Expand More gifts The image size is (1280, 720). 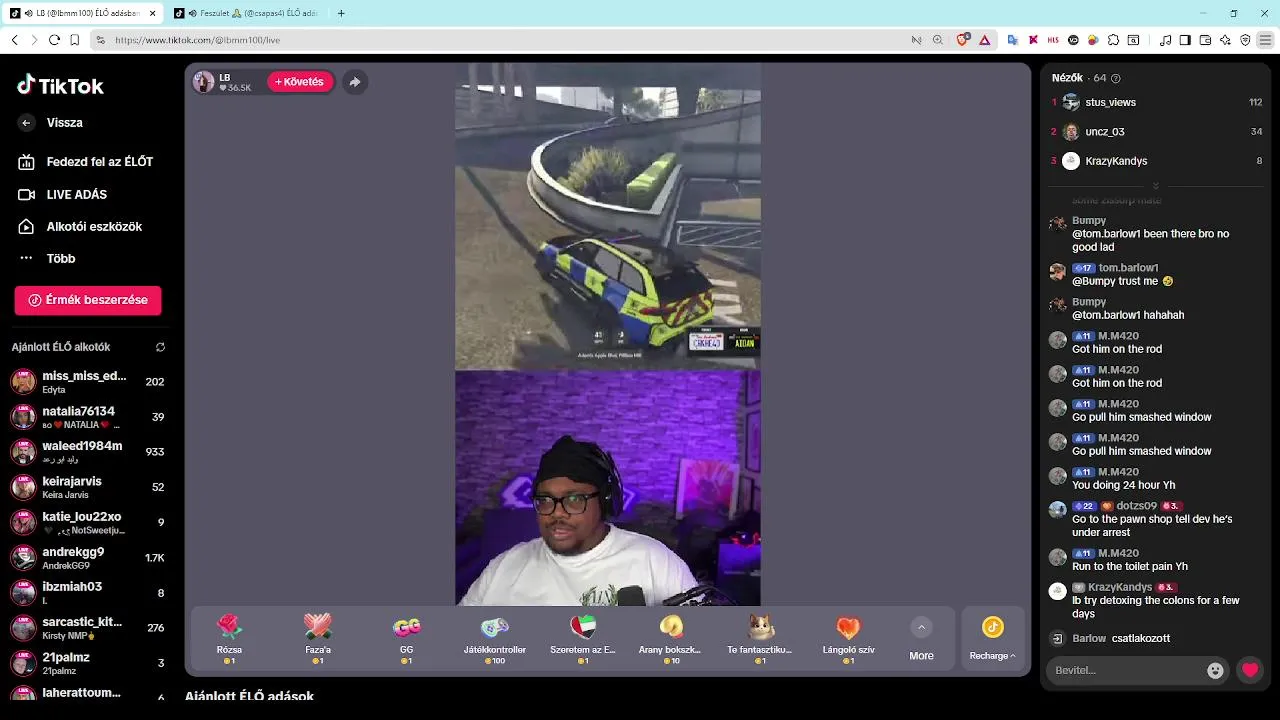pos(921,640)
